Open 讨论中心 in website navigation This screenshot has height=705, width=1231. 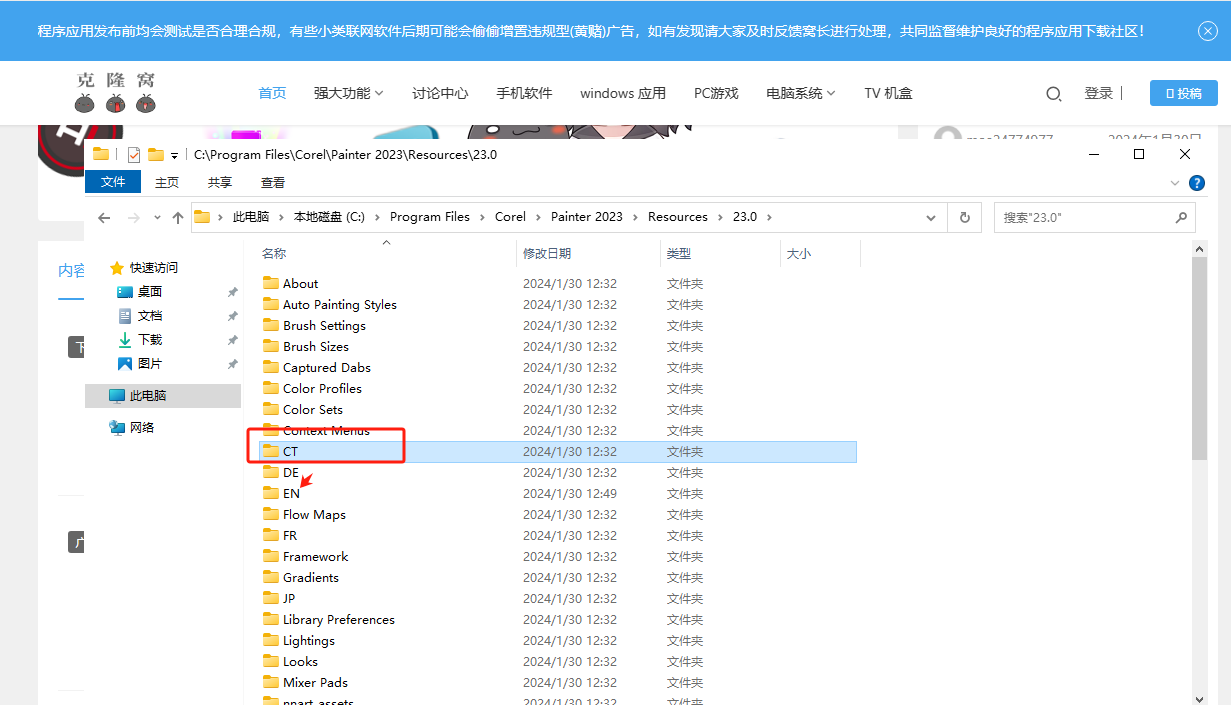440,93
